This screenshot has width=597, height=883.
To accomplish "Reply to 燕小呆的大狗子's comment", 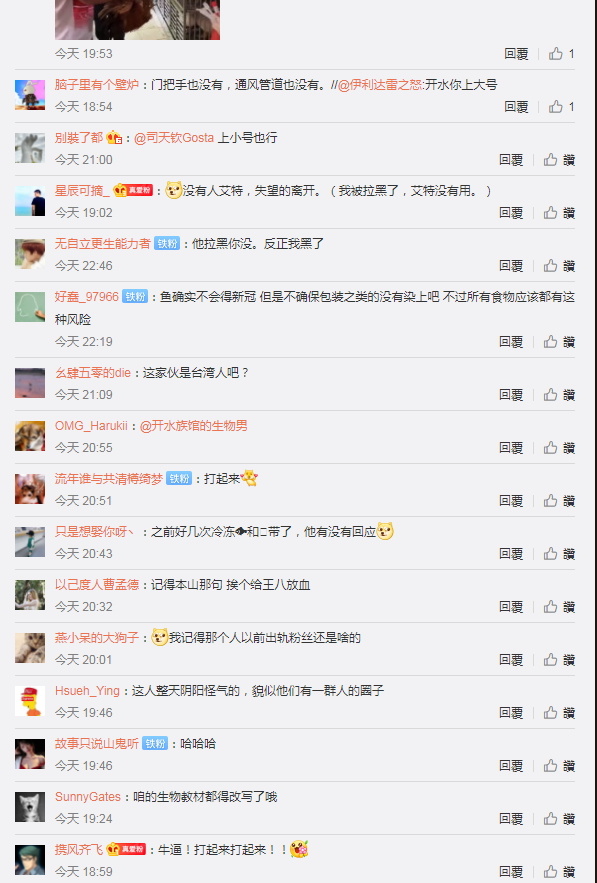I will click(x=511, y=659).
